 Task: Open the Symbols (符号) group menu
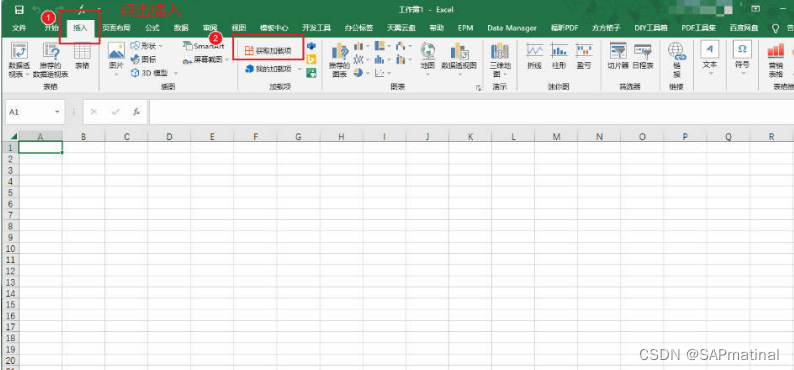(742, 58)
